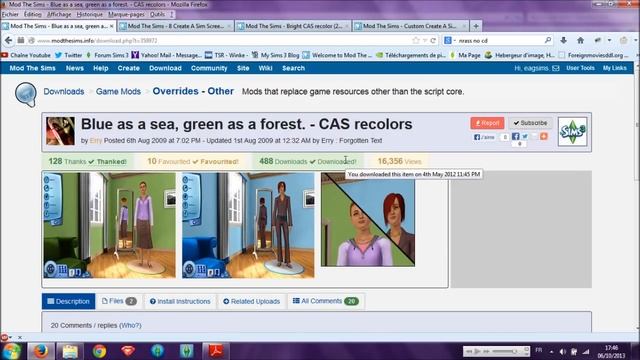Open the site Search menu
The image size is (640, 360).
coord(293,68)
